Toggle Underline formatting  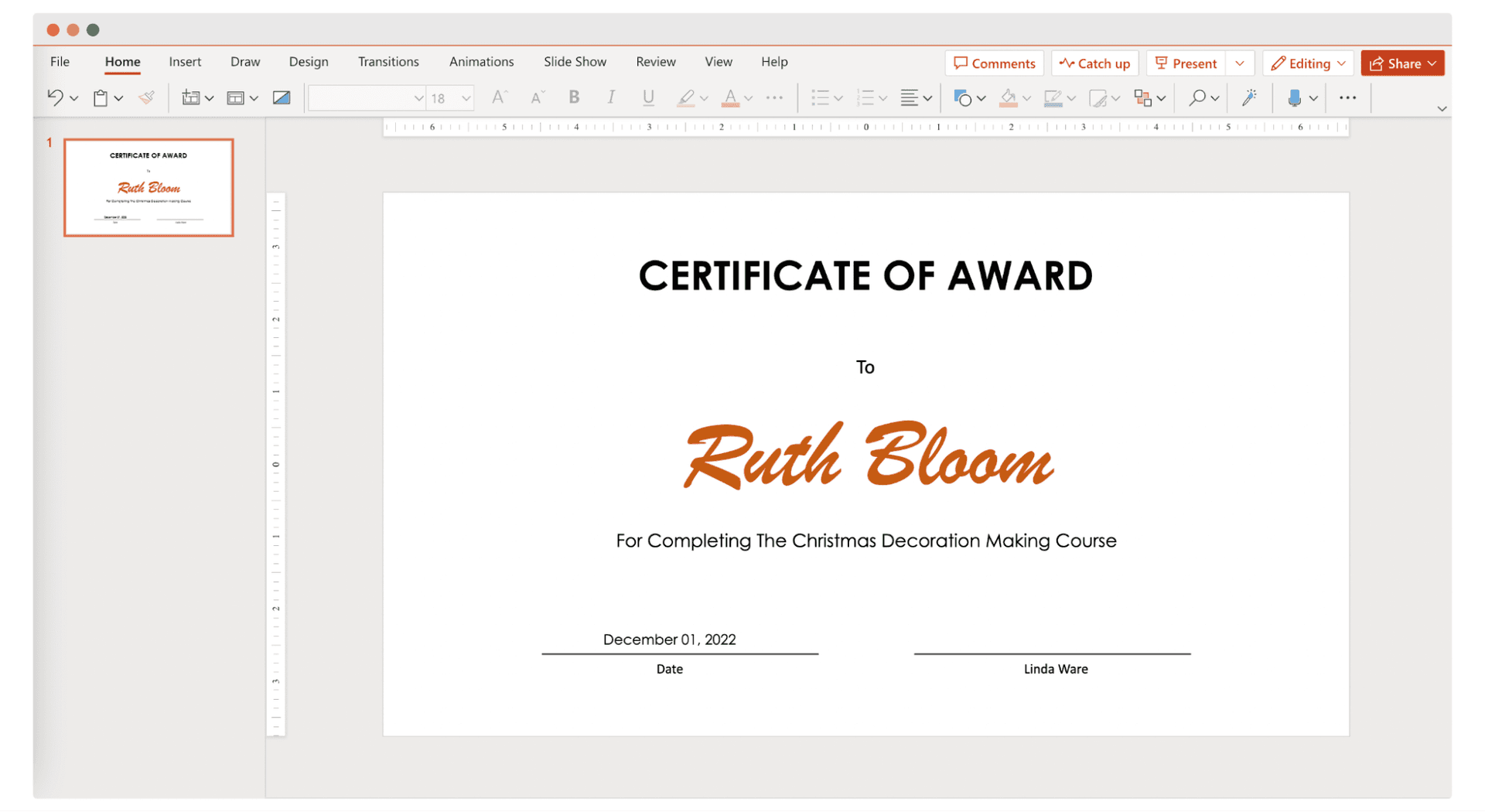[x=648, y=97]
